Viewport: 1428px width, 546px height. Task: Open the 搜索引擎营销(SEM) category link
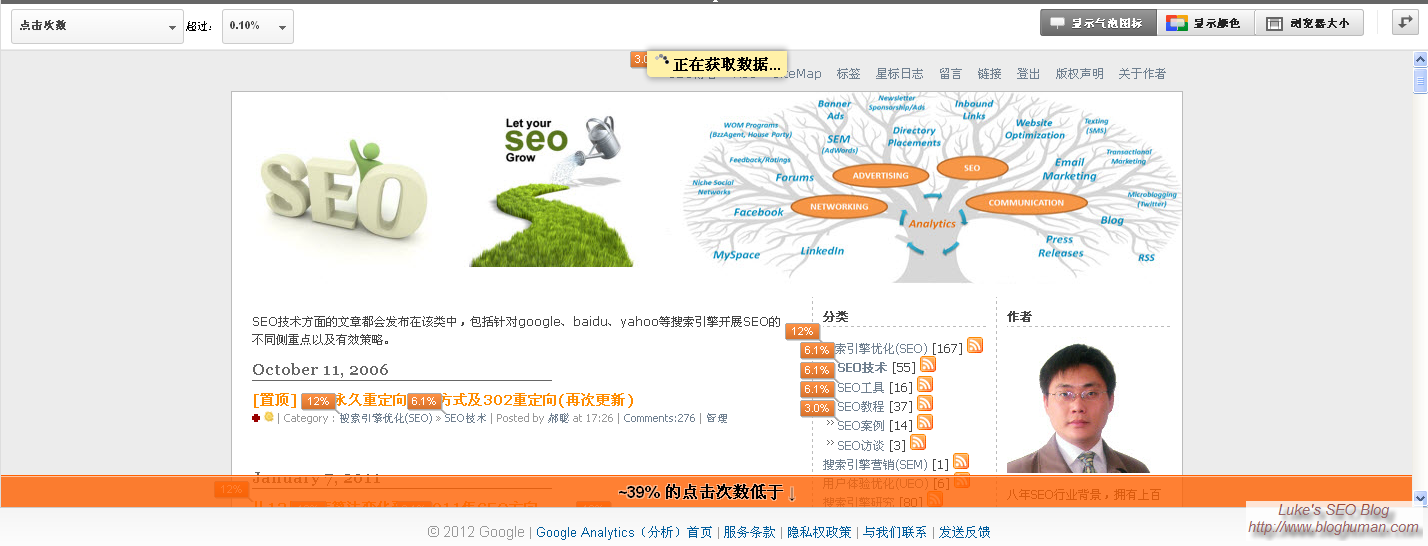[x=874, y=465]
